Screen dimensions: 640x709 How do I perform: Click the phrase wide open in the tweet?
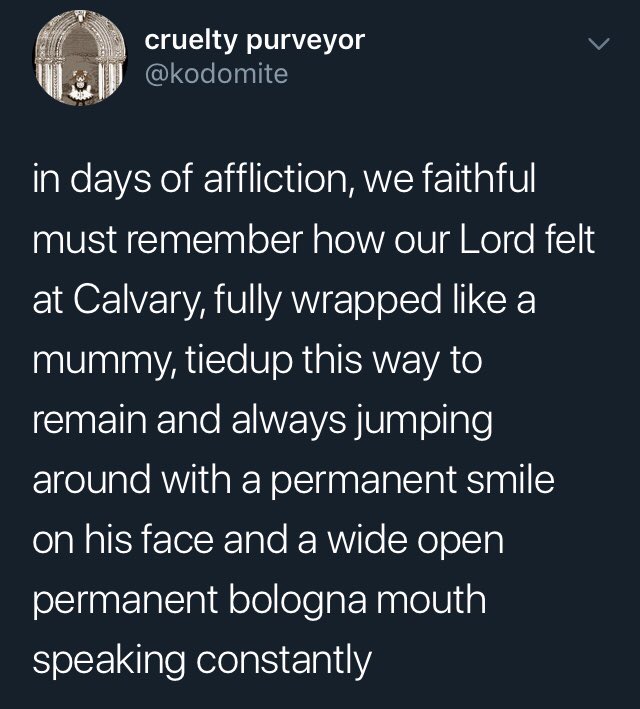coord(415,542)
